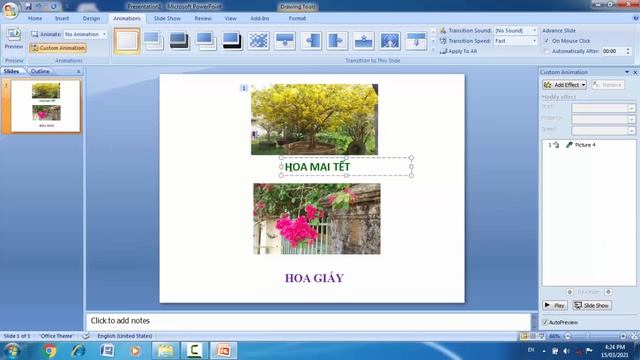The width and height of the screenshot is (640, 360).
Task: Open Windows Media Player from taskbar
Action: [136, 351]
